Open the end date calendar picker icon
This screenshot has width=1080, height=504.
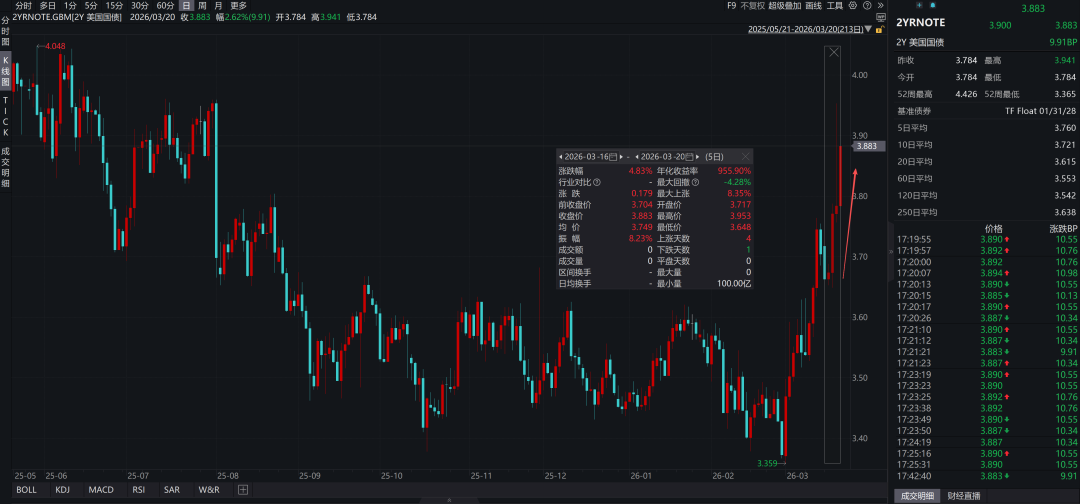click(688, 157)
